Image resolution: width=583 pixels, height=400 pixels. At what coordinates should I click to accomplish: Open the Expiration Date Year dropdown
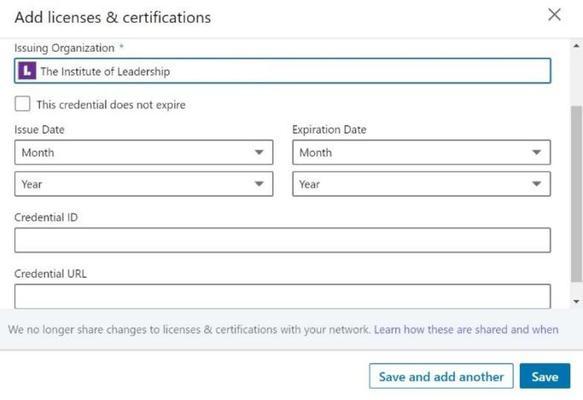(421, 184)
